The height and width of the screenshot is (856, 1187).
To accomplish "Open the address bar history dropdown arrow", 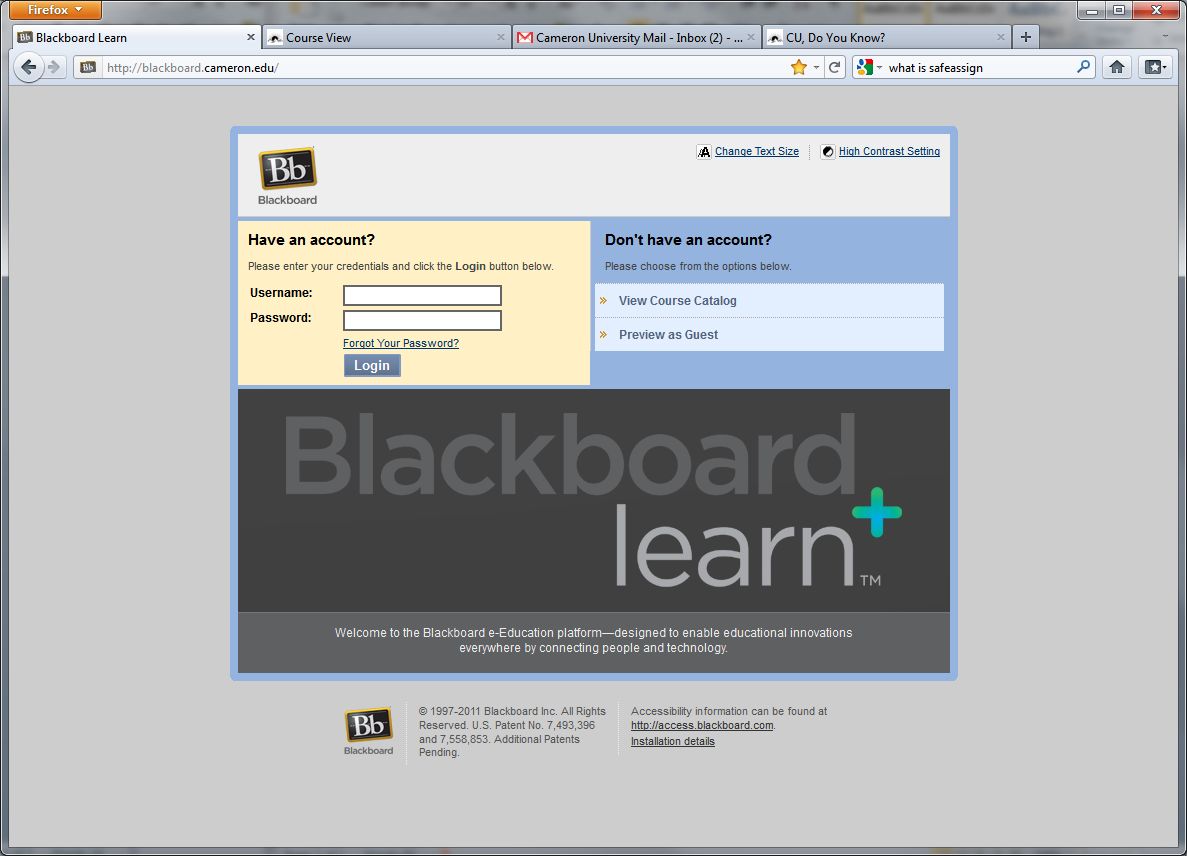I will tap(816, 67).
